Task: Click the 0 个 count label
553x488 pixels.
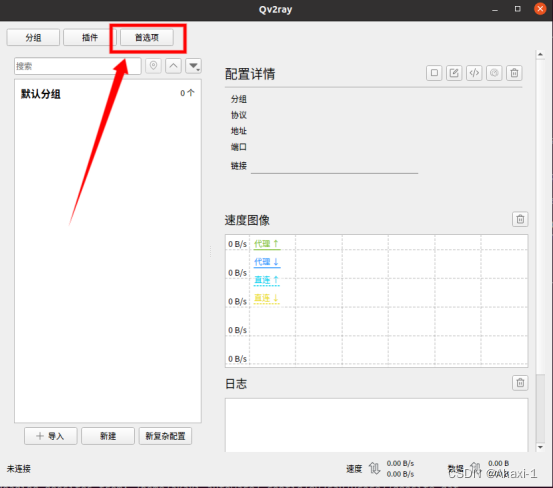Action: coord(187,93)
